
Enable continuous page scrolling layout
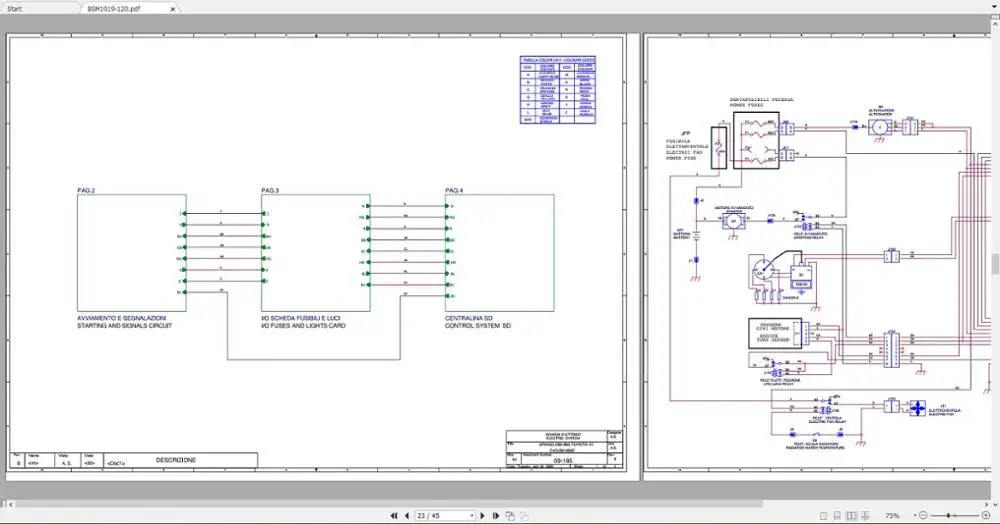(837, 516)
